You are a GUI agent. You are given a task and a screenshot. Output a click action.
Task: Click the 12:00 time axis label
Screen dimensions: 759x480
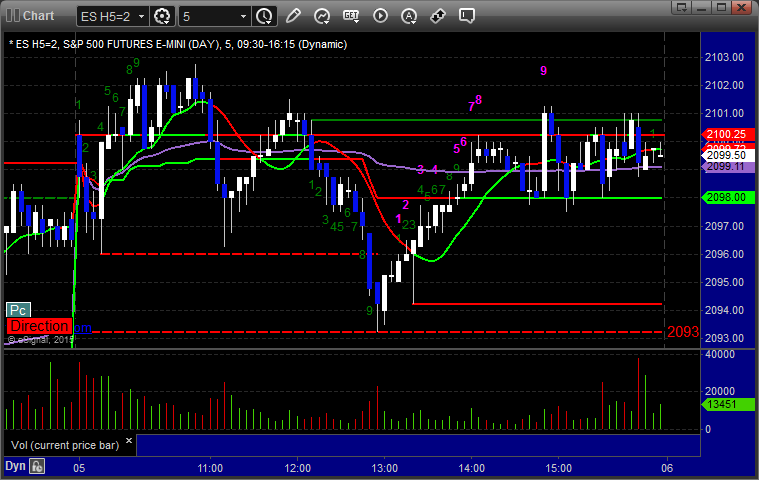click(297, 468)
